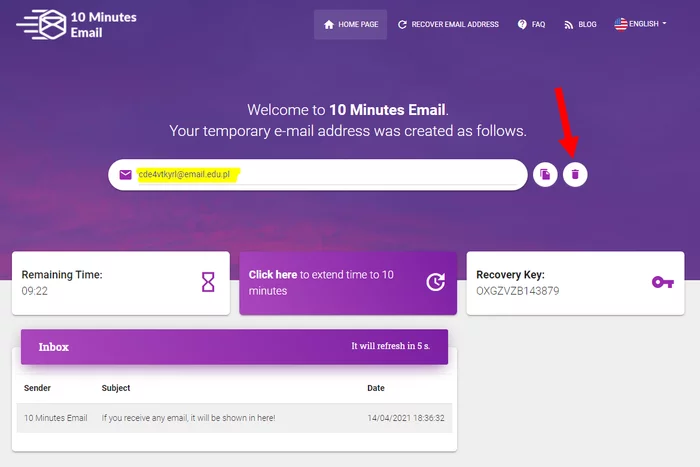Click the envelope icon in address field
The width and height of the screenshot is (700, 467).
click(x=125, y=175)
